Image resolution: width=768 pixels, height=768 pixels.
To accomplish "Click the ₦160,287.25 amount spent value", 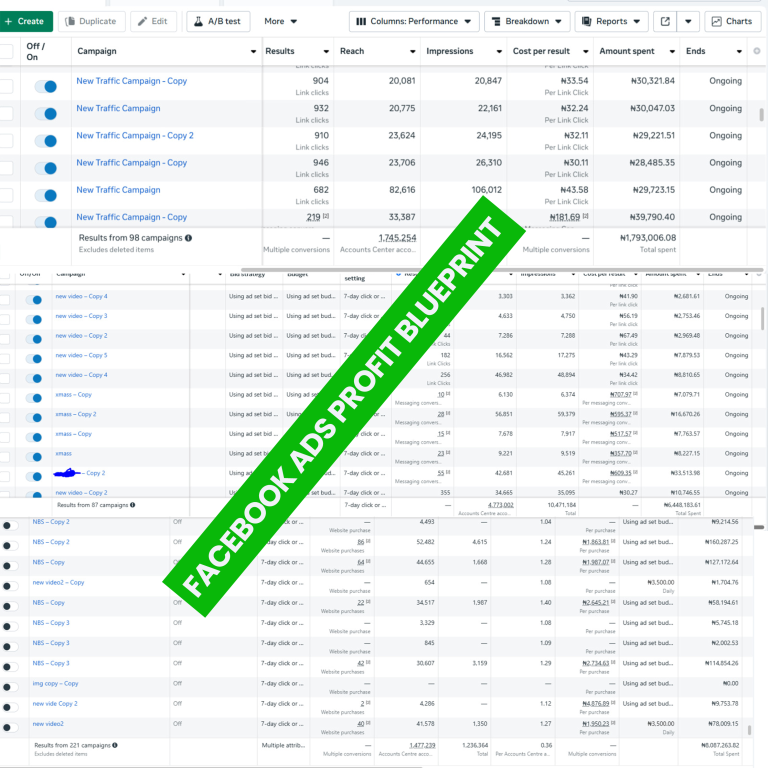I will [x=721, y=542].
